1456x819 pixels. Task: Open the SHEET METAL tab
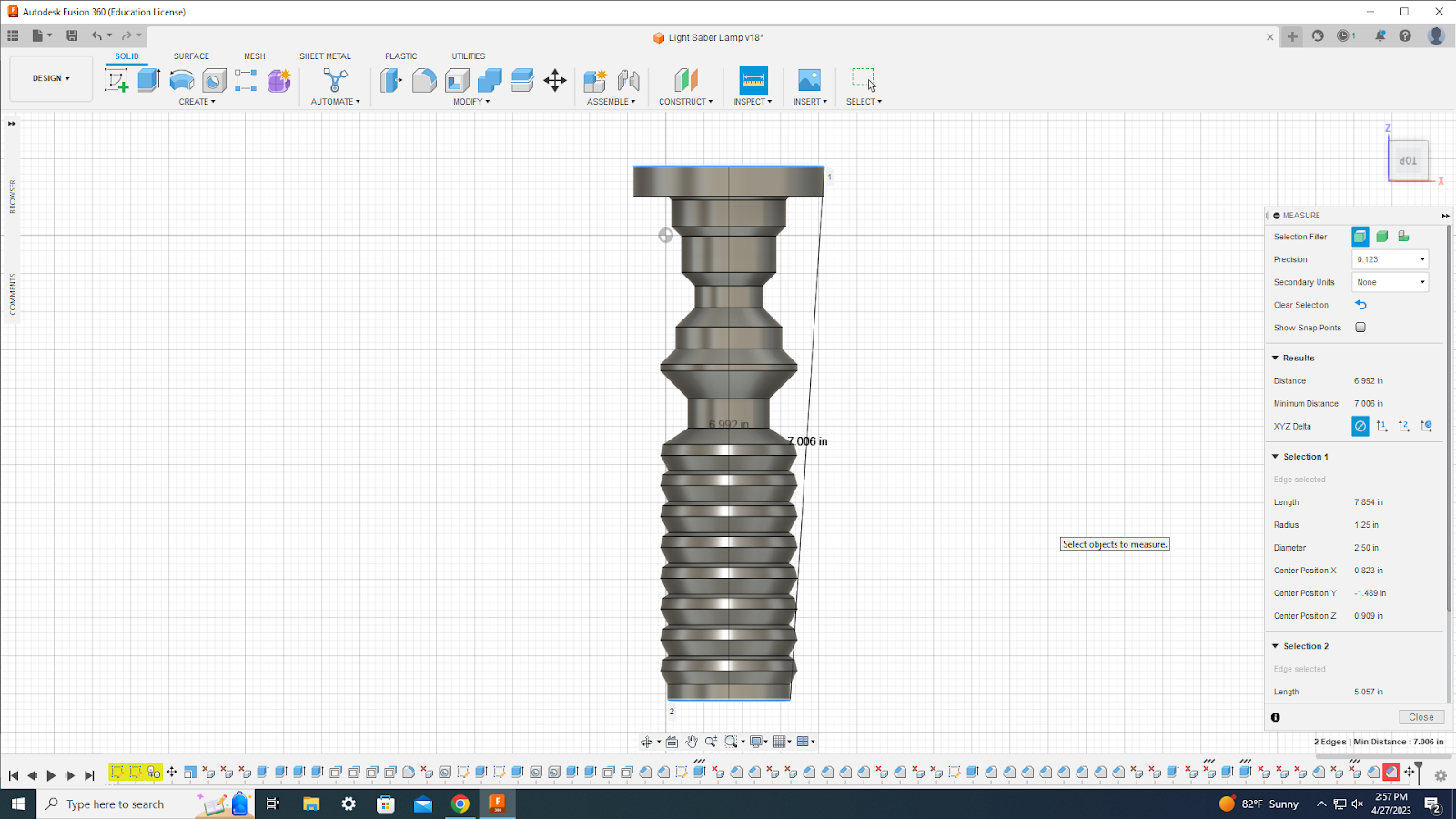tap(325, 56)
